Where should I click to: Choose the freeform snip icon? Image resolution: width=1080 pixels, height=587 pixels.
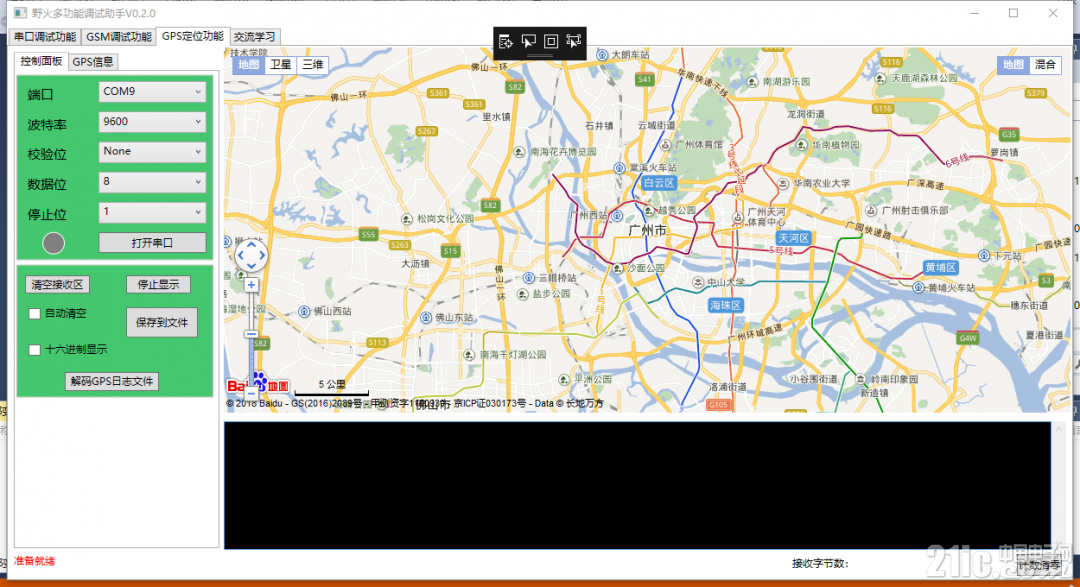(528, 41)
